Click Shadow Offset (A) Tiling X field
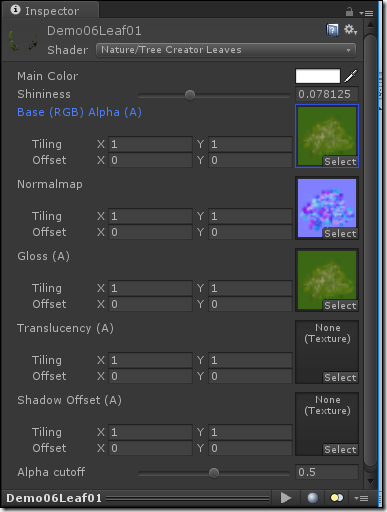 click(x=150, y=432)
